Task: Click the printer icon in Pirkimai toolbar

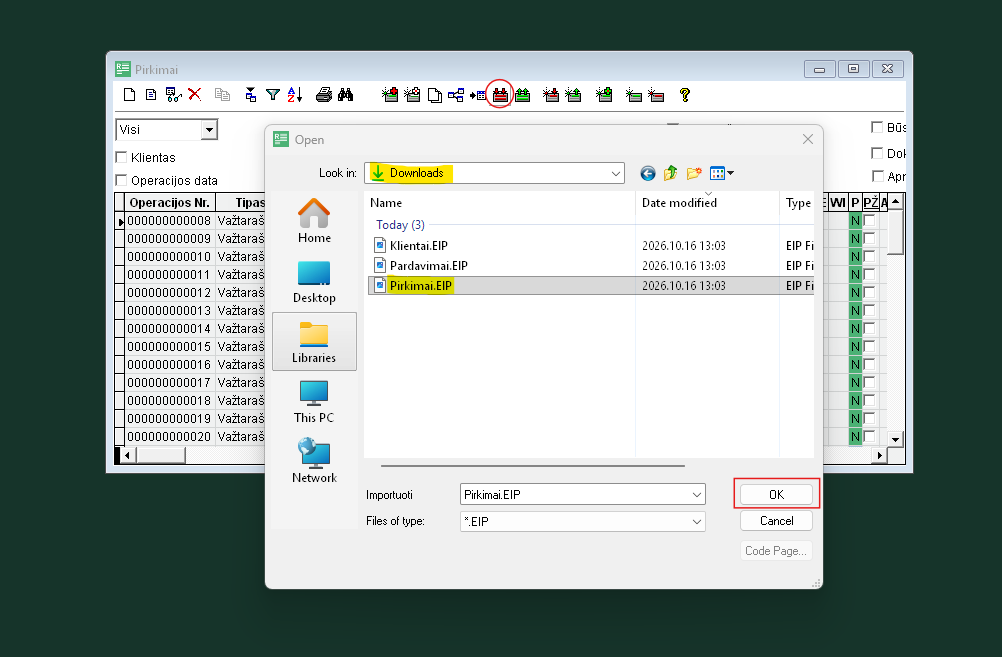Action: 324,95
